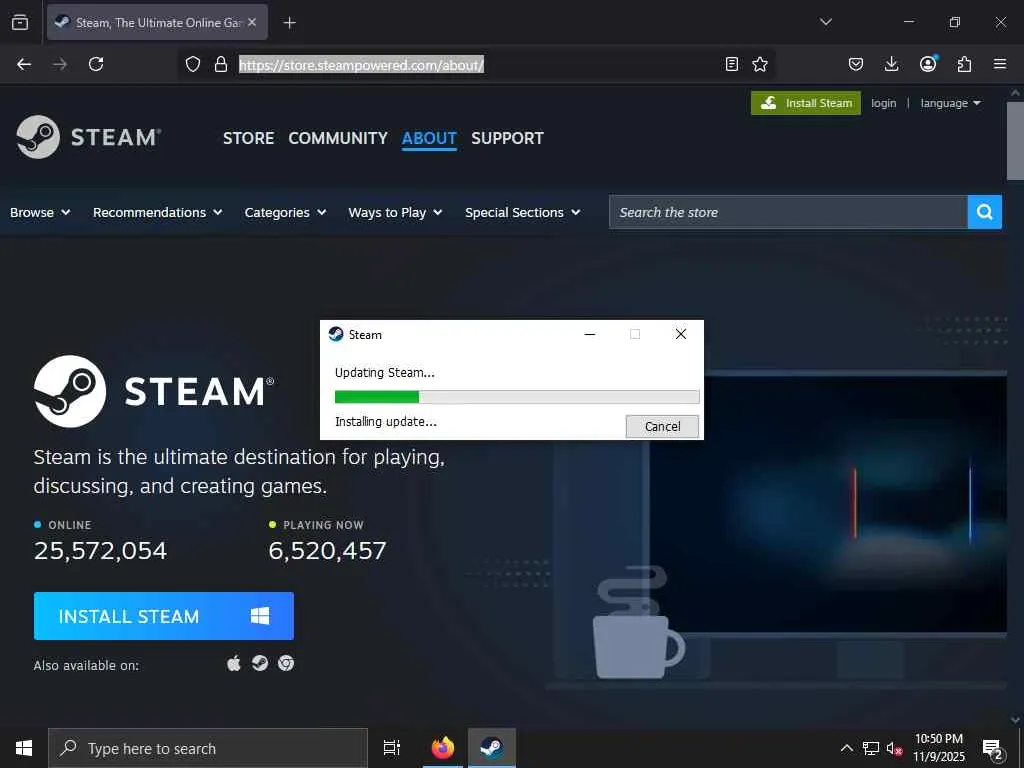Click the Chrome OS platform icon
Image resolution: width=1024 pixels, height=768 pixels.
(x=286, y=664)
